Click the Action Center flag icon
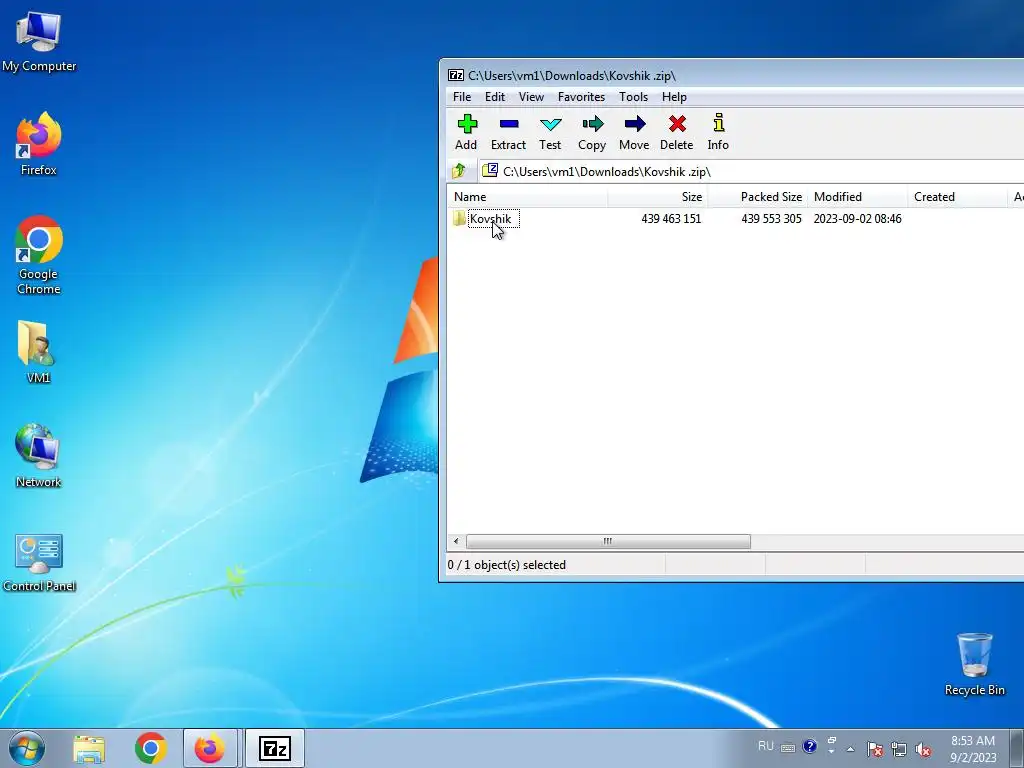Viewport: 1024px width, 768px height. [875, 749]
